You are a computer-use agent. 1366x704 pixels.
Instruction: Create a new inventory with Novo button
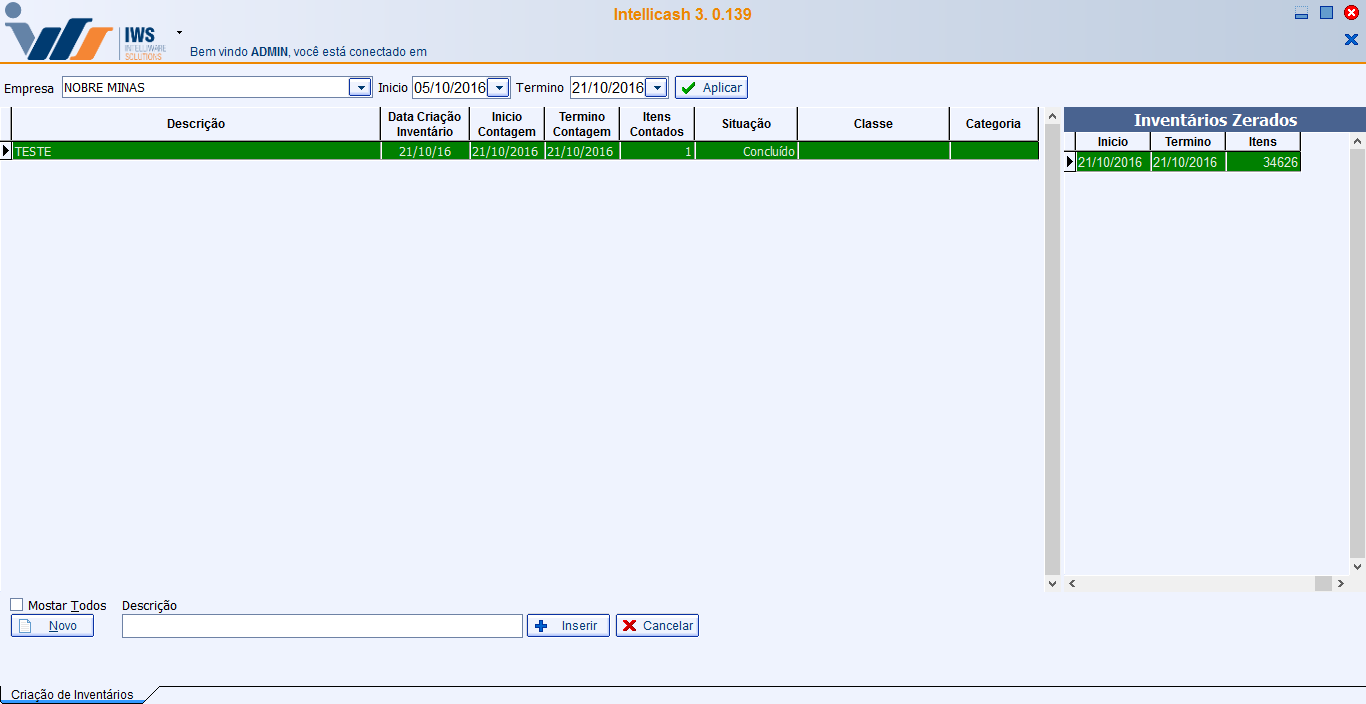(x=52, y=626)
